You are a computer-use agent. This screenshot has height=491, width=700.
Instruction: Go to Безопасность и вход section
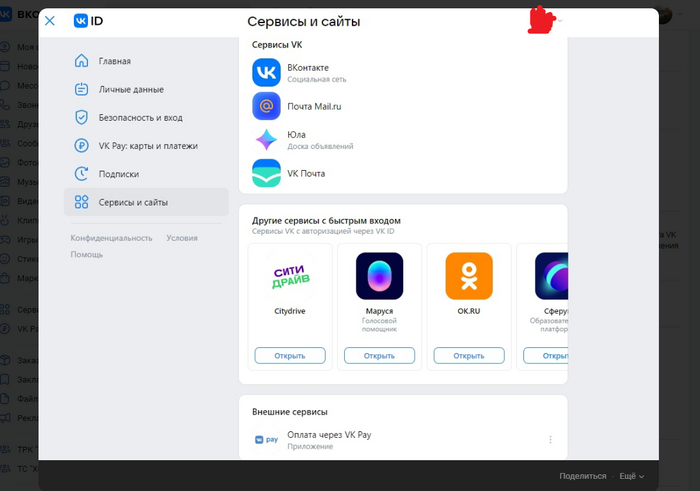(x=146, y=117)
